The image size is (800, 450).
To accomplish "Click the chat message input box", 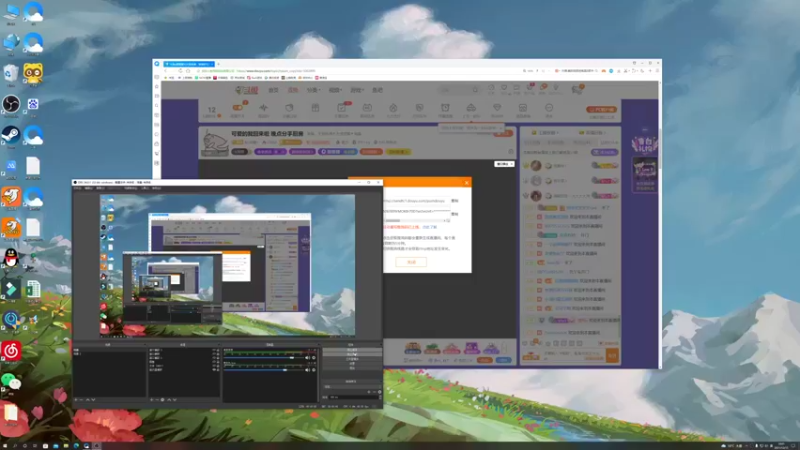I will (x=574, y=356).
